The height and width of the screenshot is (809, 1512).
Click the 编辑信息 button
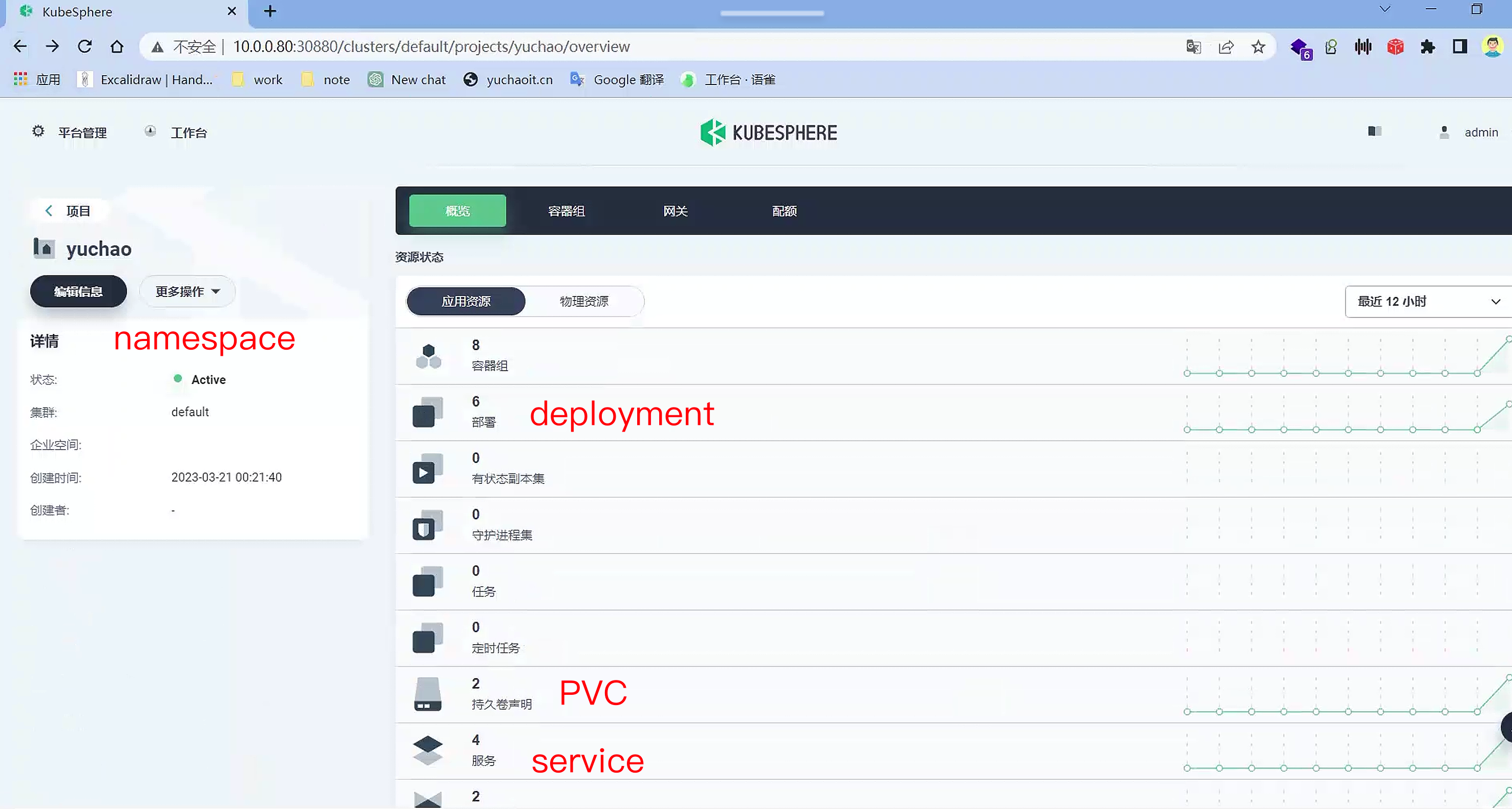(x=78, y=291)
